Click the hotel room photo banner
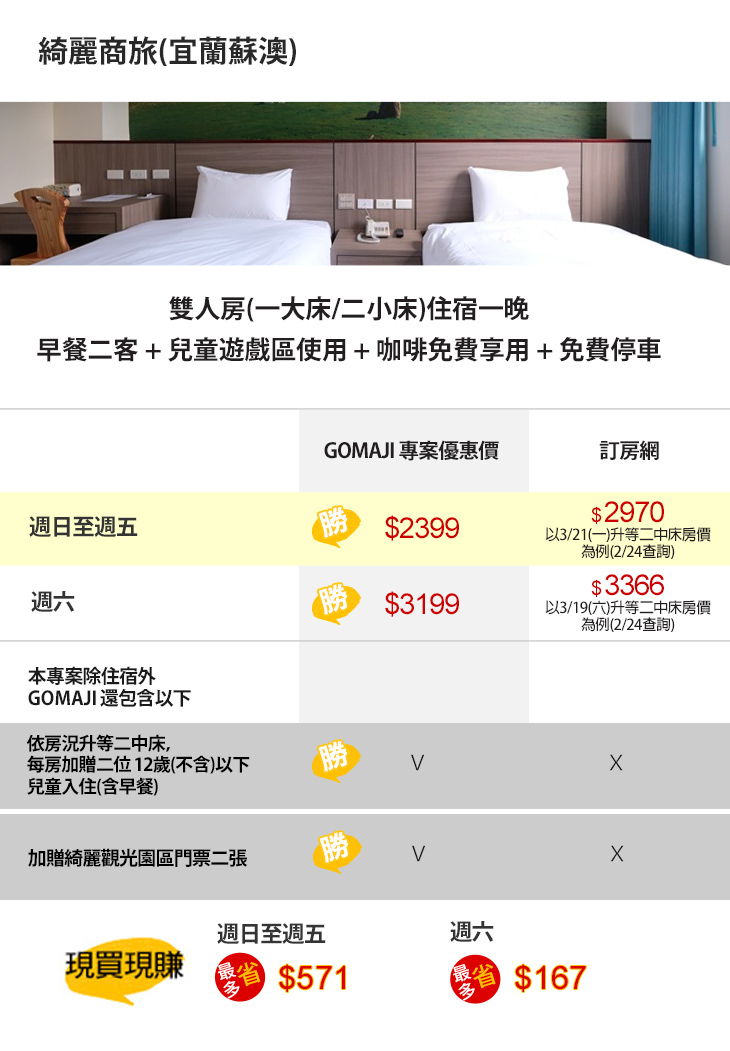The height and width of the screenshot is (1051, 730). click(x=365, y=183)
